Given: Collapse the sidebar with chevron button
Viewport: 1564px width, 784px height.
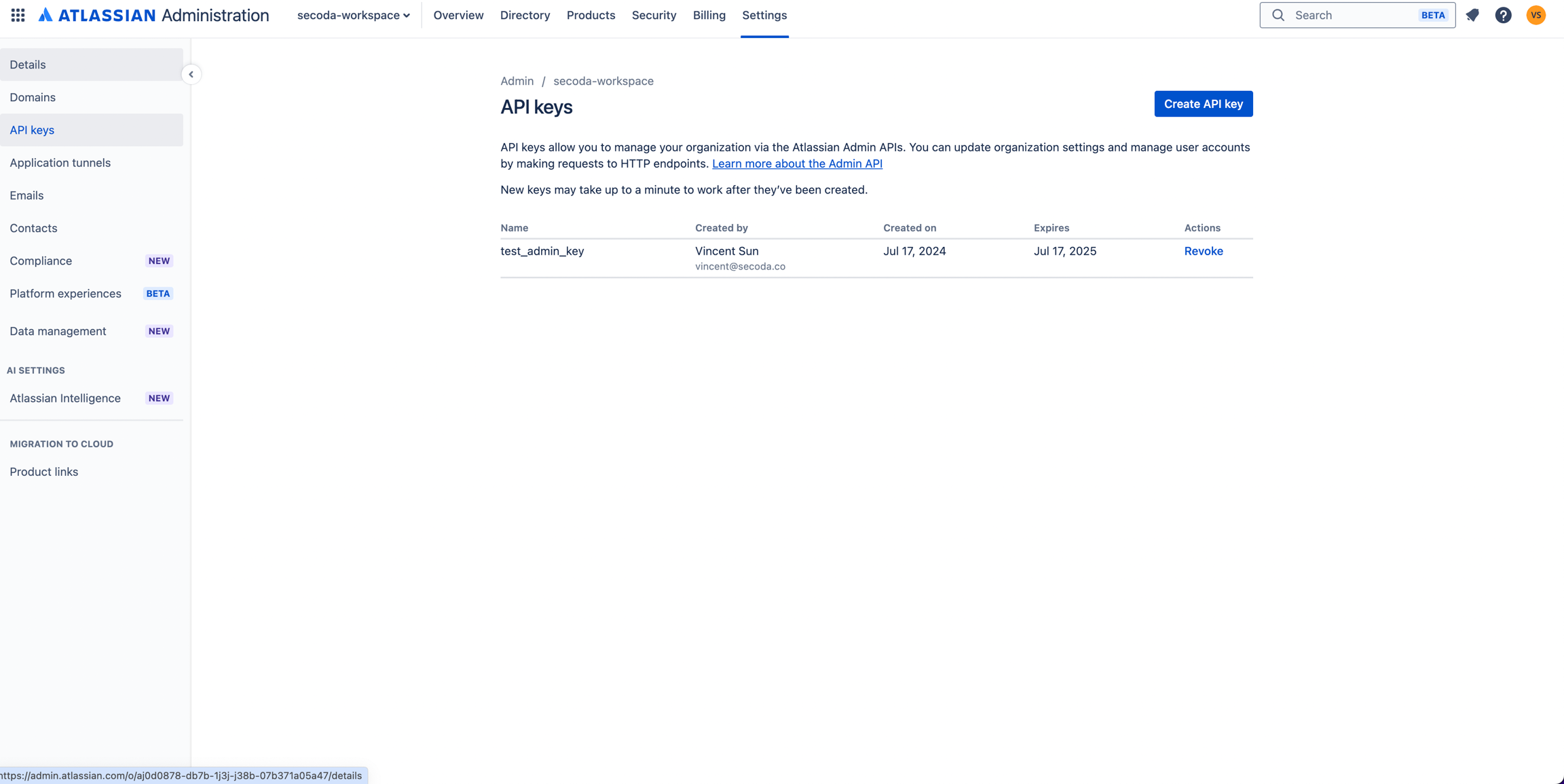Looking at the screenshot, I should click(x=191, y=75).
